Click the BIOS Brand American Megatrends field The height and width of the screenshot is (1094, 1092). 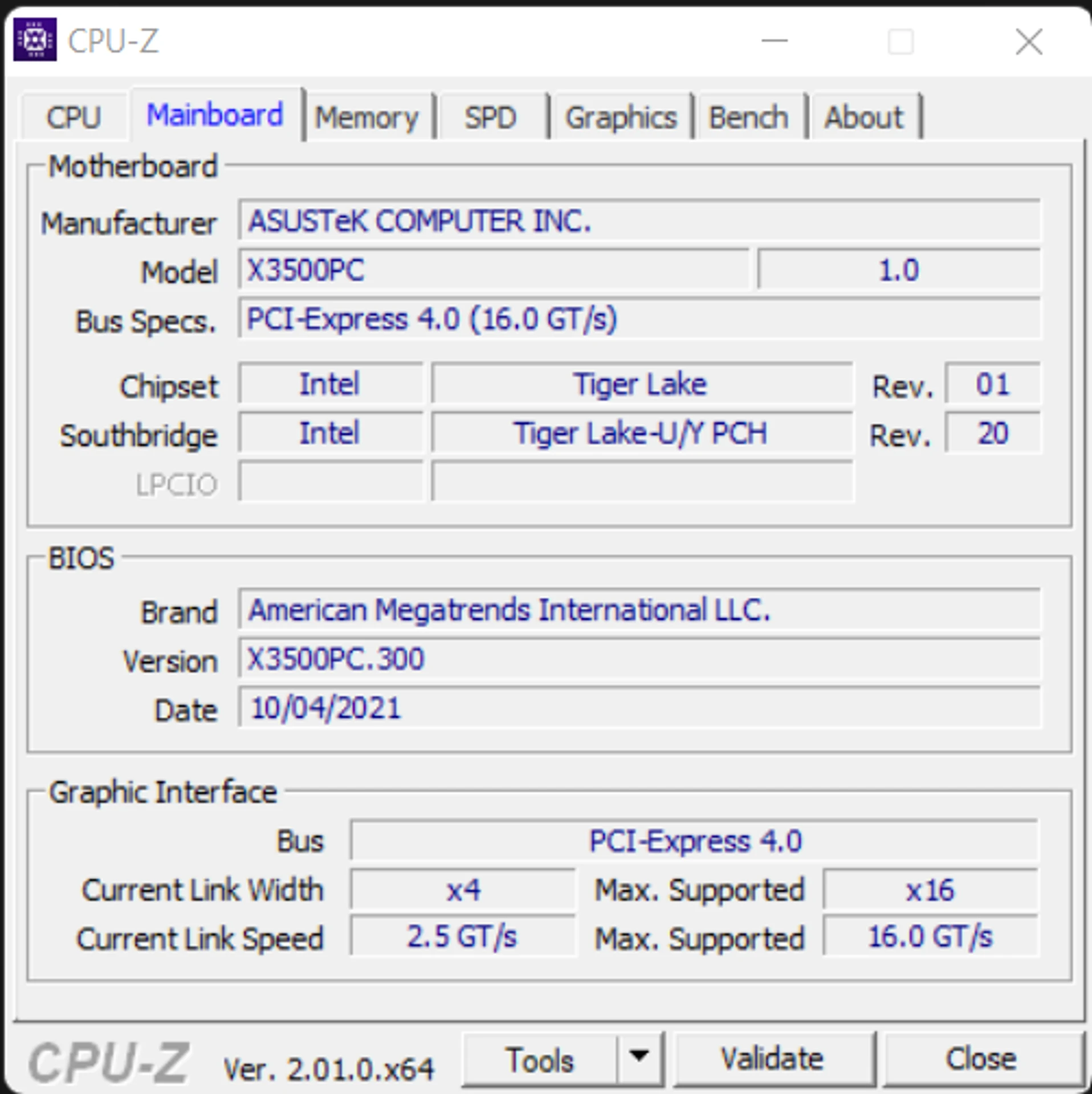pos(639,609)
